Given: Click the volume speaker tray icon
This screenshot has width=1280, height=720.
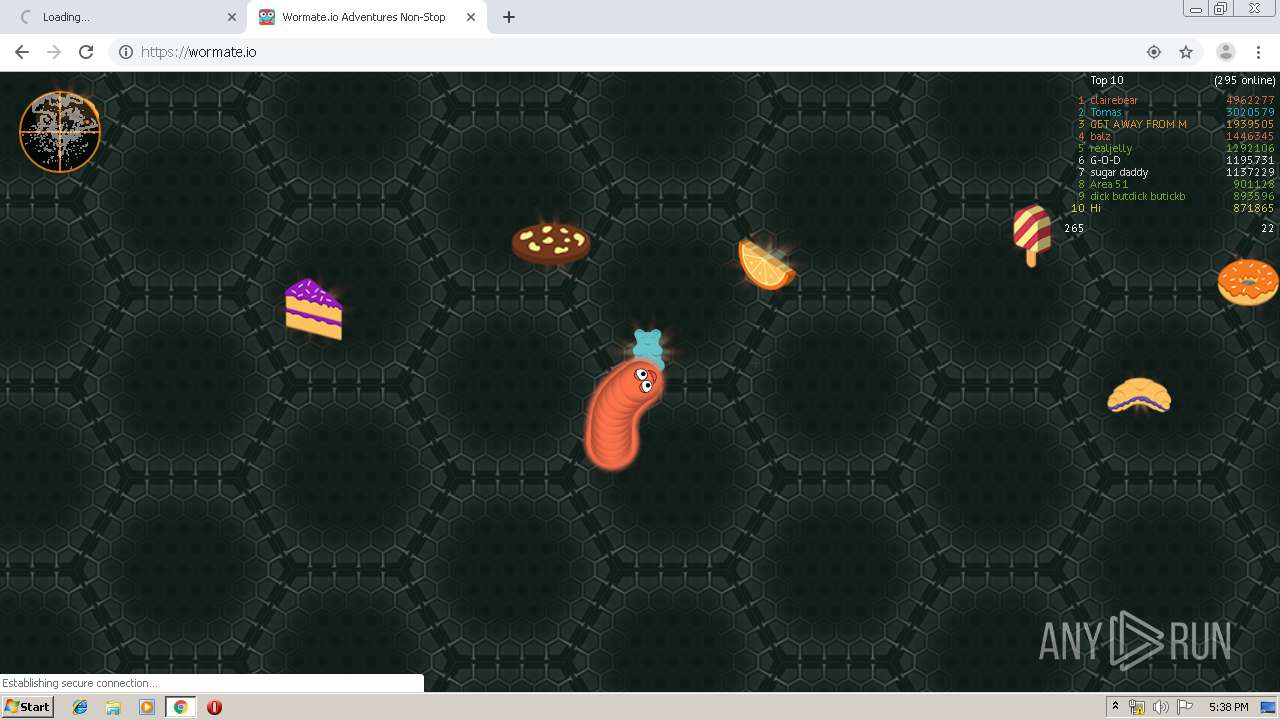Looking at the screenshot, I should [x=1161, y=707].
